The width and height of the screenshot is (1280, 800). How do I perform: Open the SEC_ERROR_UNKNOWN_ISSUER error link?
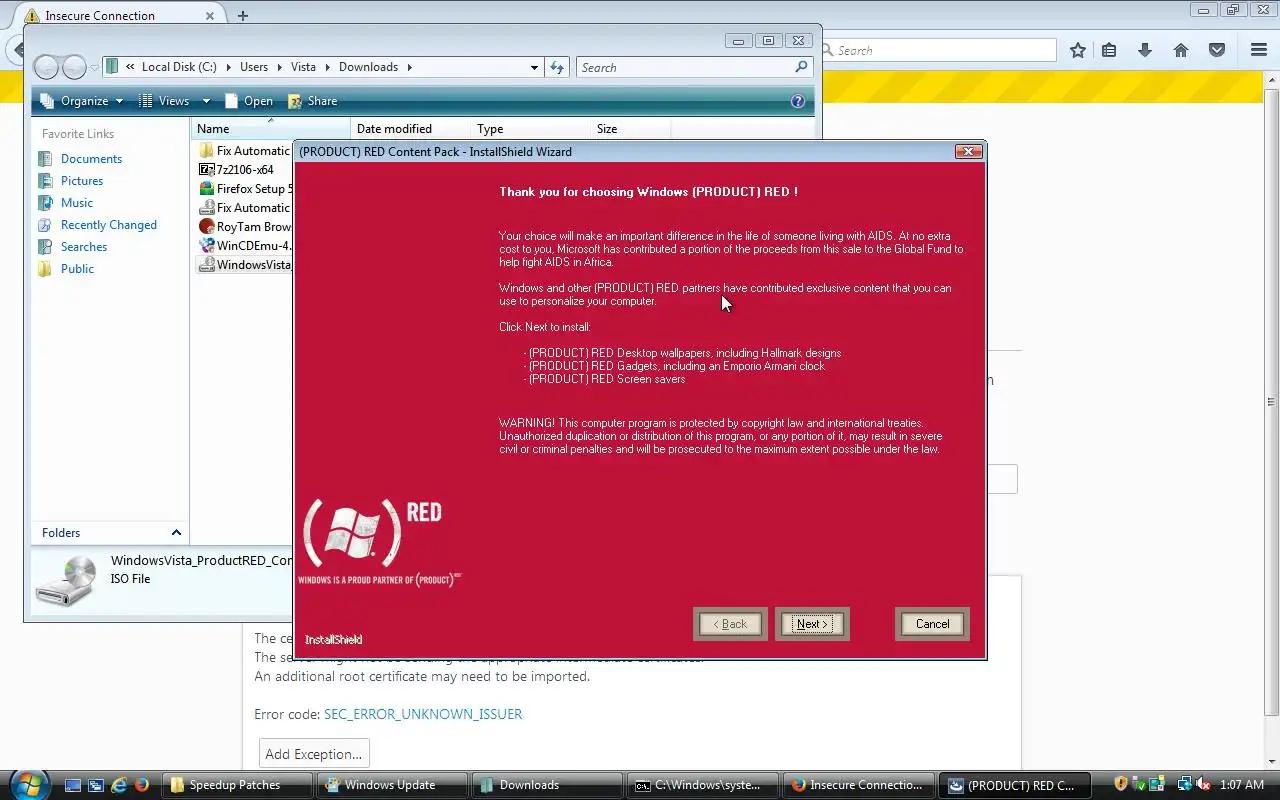click(x=423, y=714)
